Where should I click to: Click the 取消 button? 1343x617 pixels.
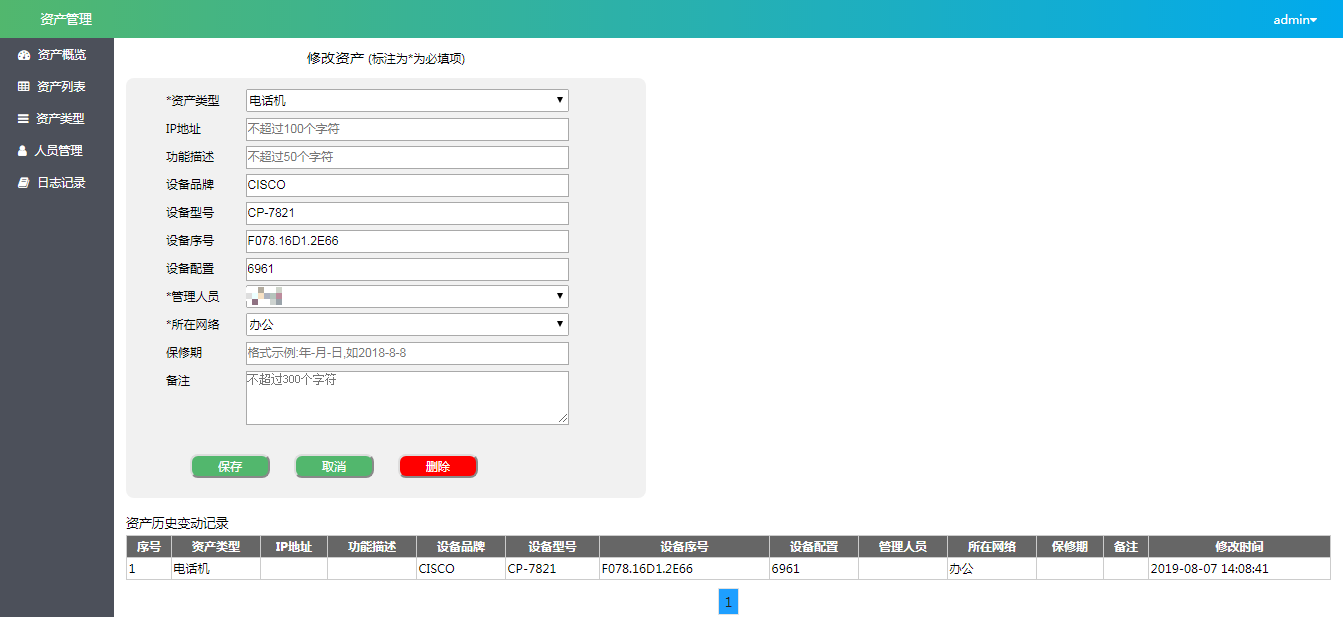[334, 467]
